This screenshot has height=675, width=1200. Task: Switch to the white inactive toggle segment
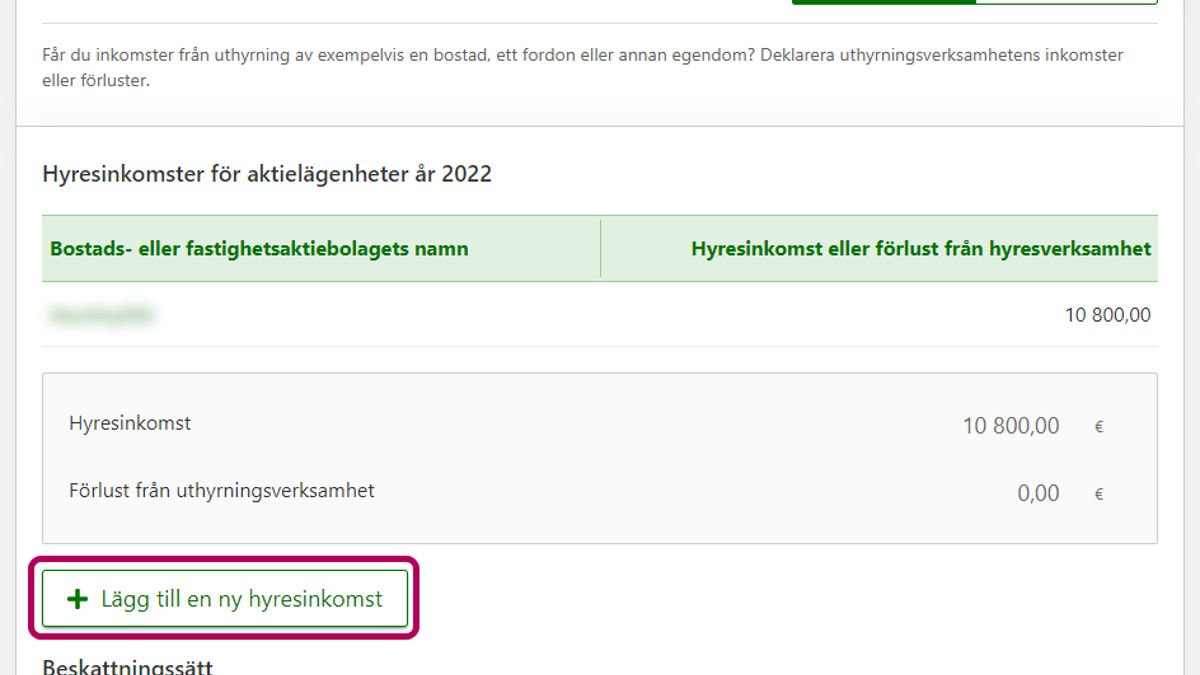1066,2
